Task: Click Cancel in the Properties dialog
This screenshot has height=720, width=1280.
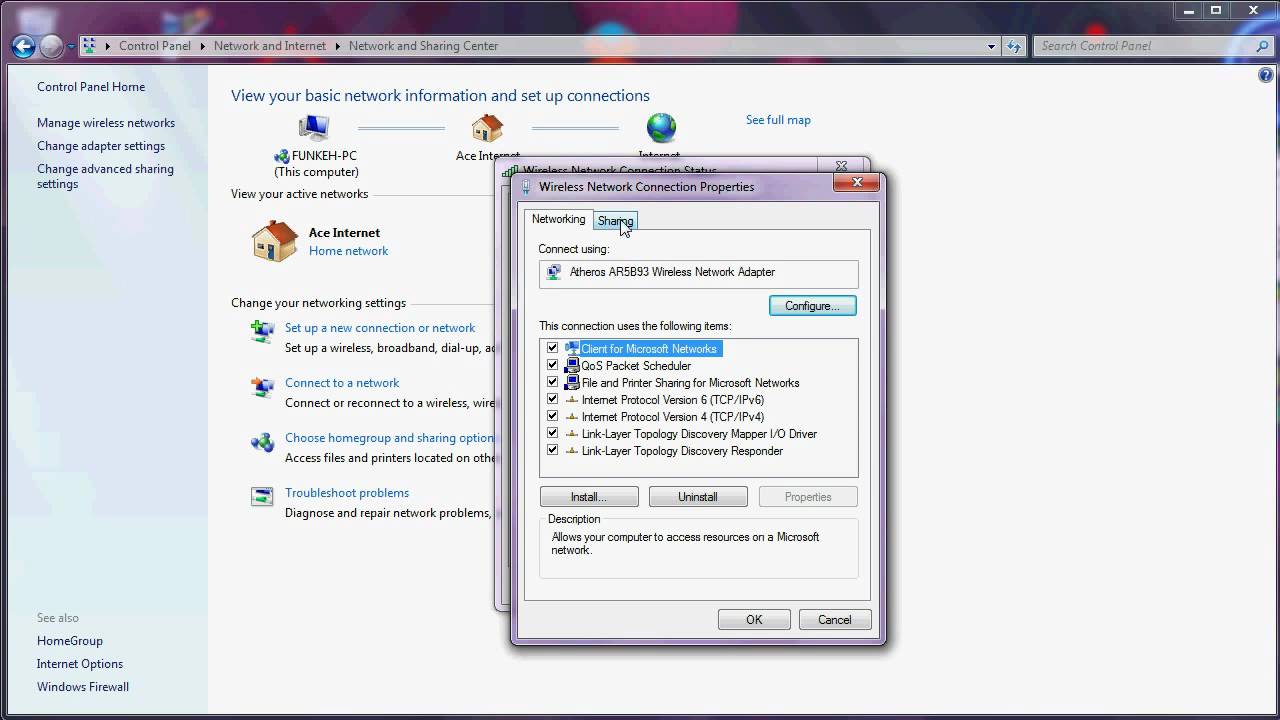Action: coord(835,620)
